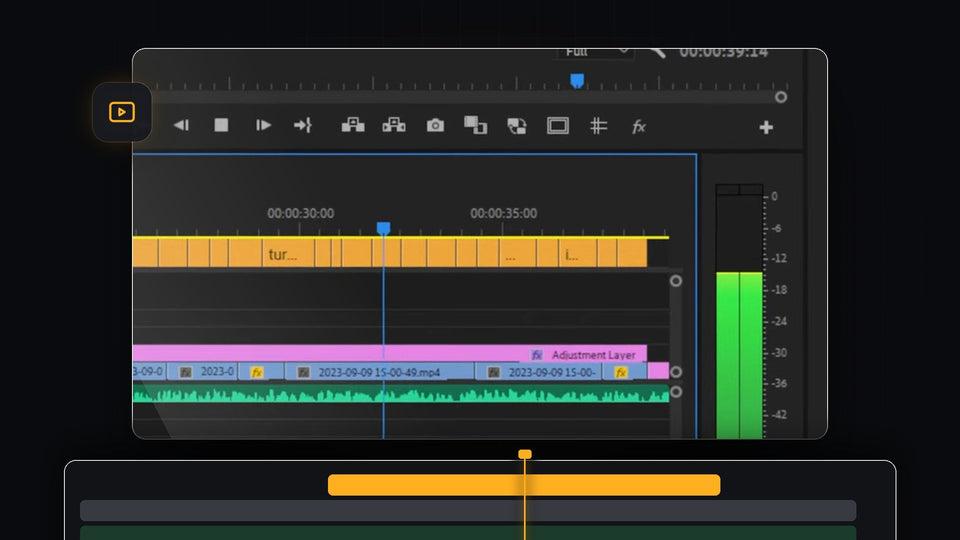Toggle the Global FX Mute icon
The image size is (960, 540).
639,127
